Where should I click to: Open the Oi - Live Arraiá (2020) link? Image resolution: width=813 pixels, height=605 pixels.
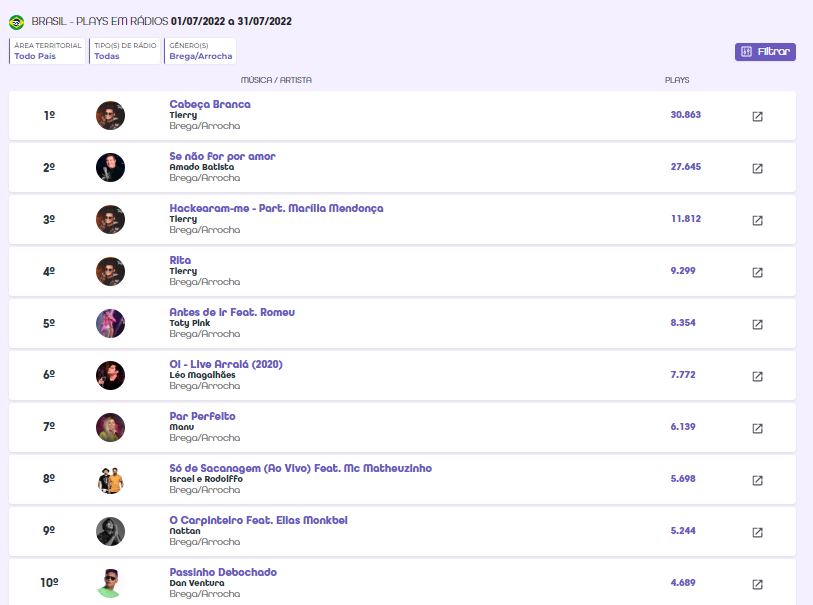point(226,364)
